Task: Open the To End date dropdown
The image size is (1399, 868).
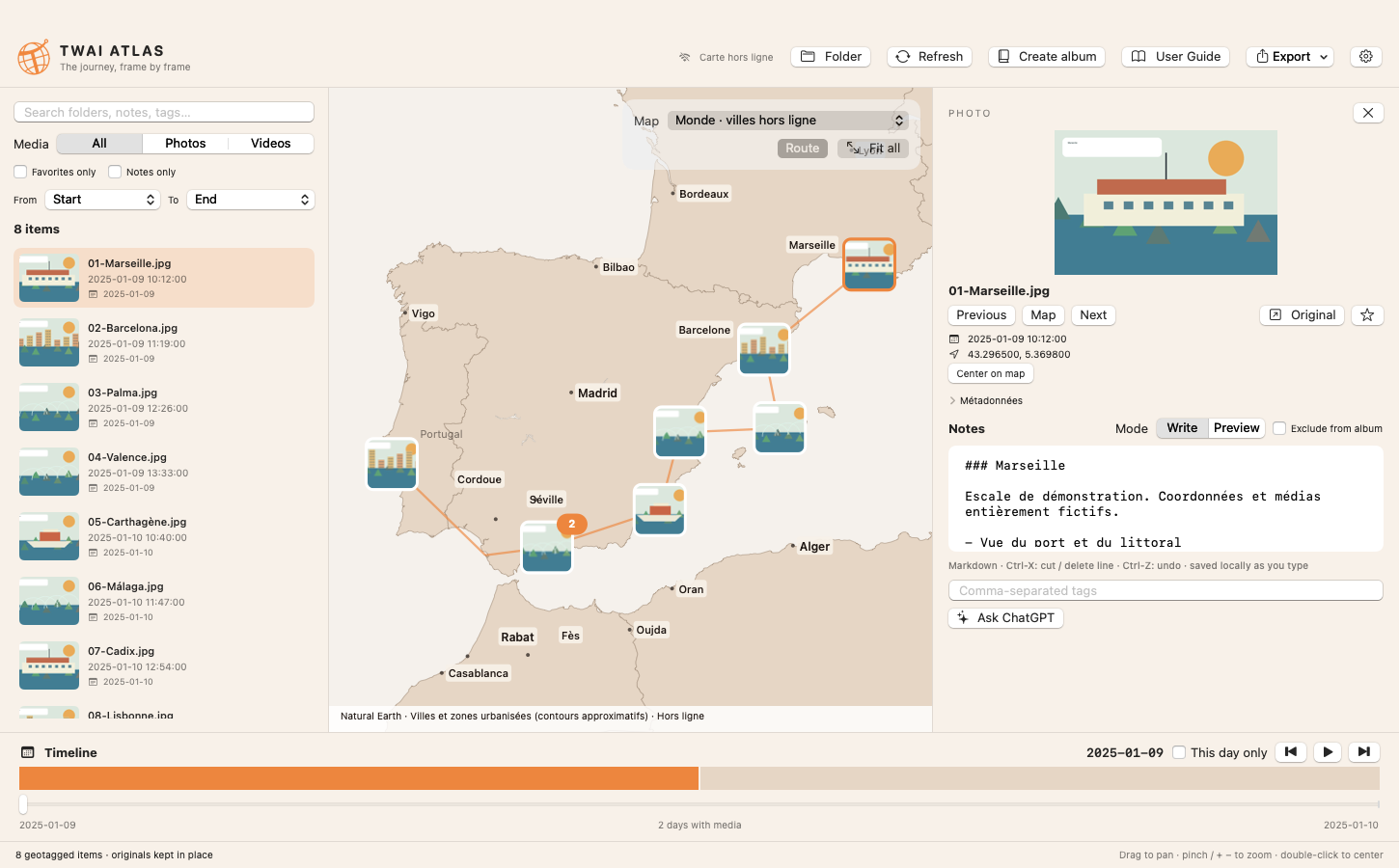Action: (251, 200)
